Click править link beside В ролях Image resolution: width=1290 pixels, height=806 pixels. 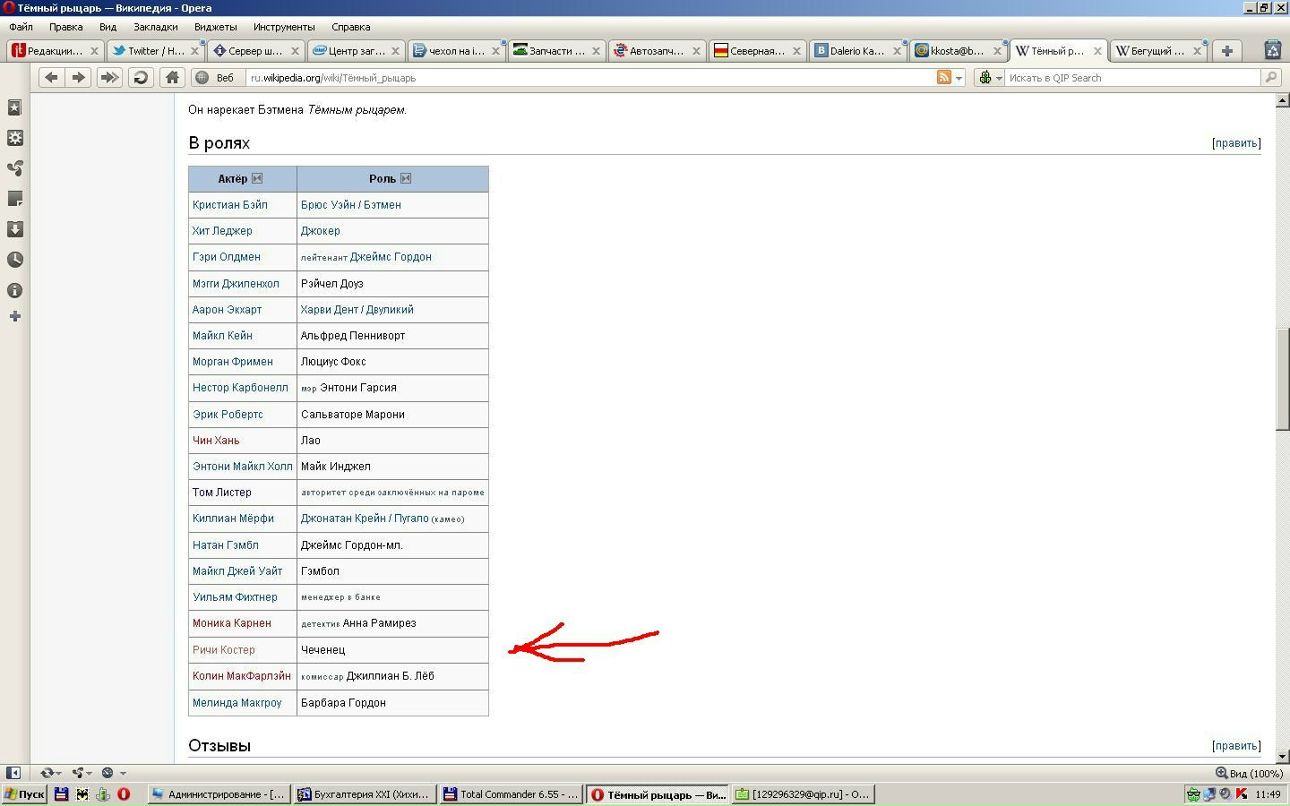[1236, 143]
